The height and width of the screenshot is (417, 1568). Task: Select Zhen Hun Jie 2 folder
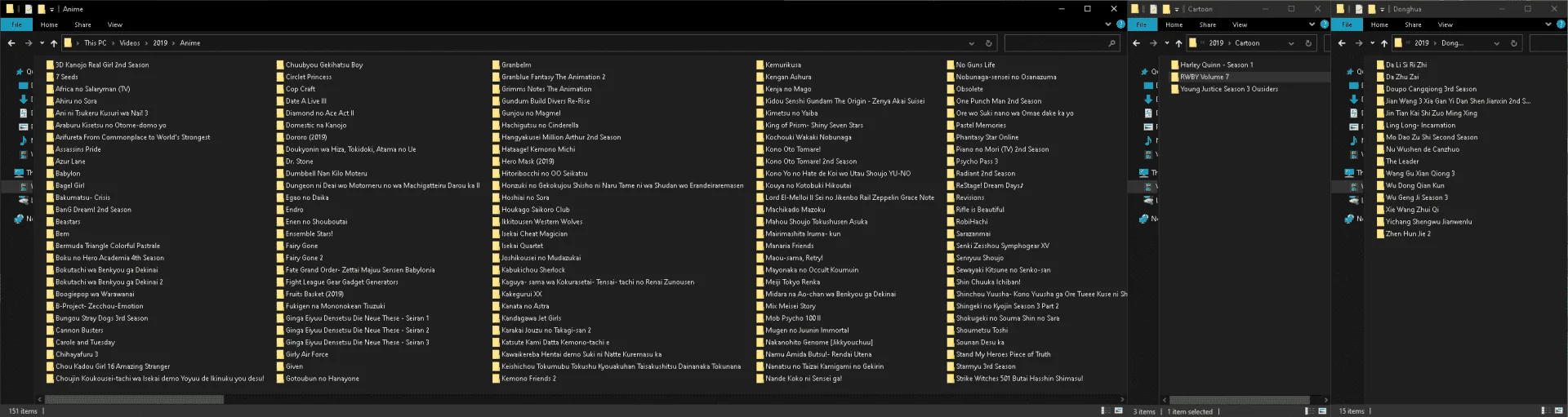[1403, 234]
